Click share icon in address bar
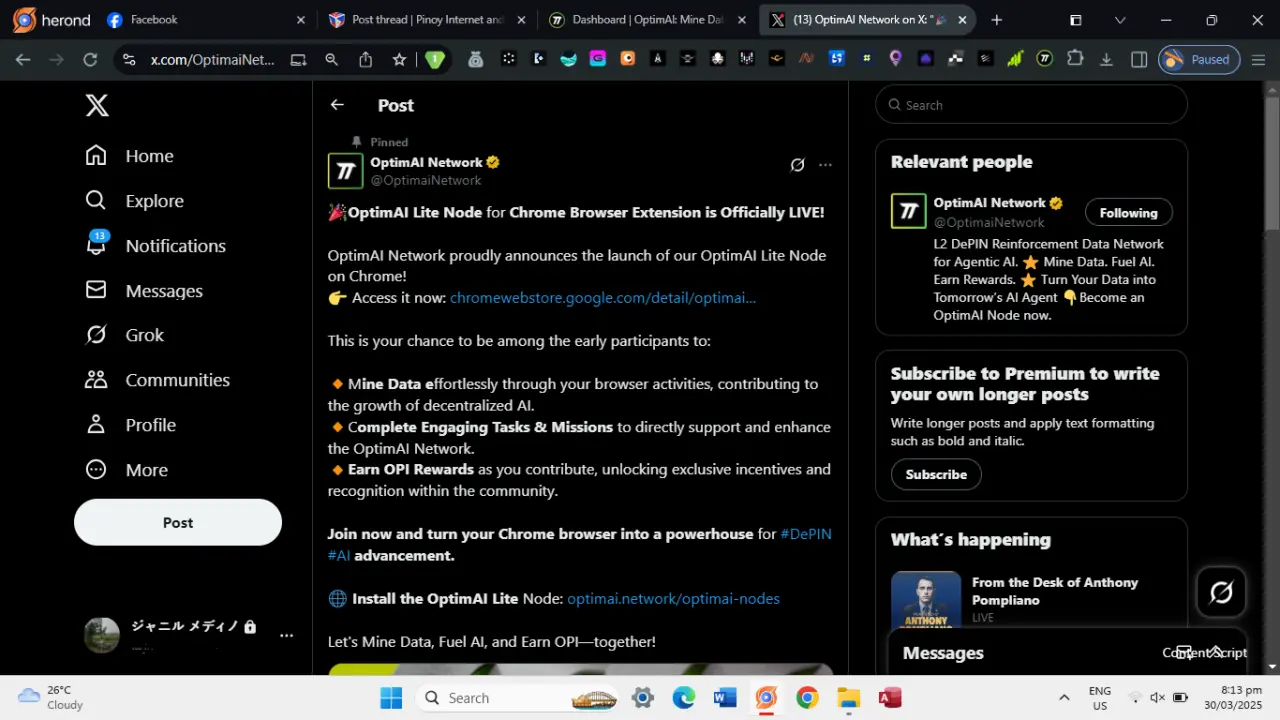Image resolution: width=1280 pixels, height=720 pixels. point(365,60)
